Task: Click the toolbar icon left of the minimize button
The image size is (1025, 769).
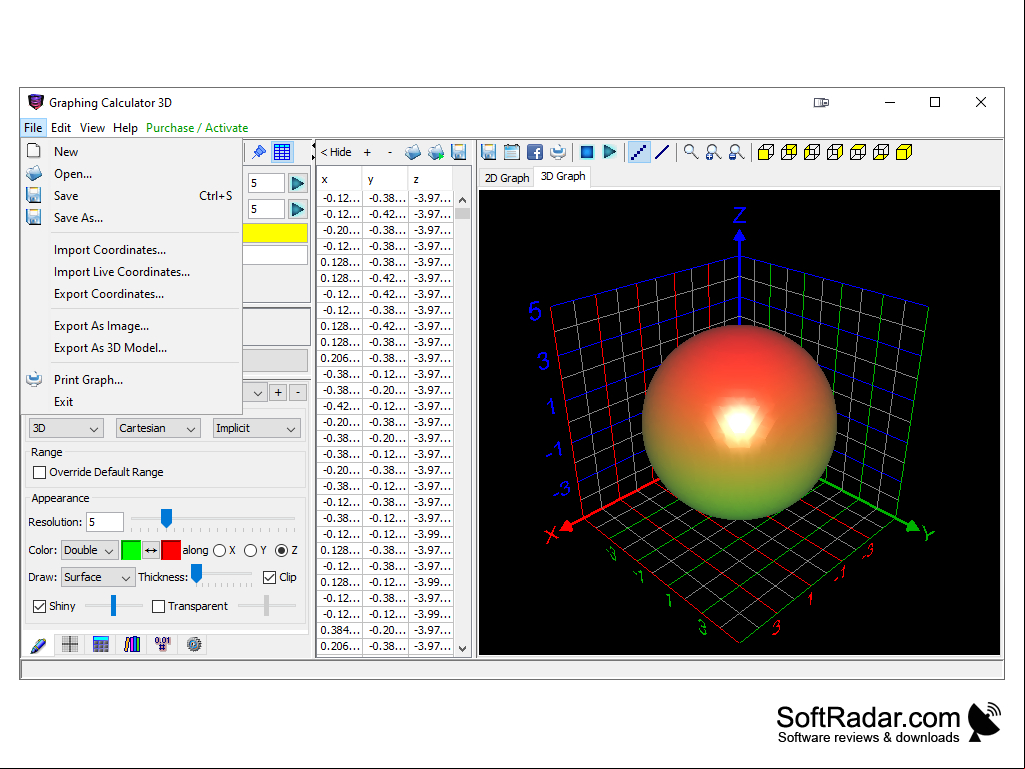Action: click(822, 103)
